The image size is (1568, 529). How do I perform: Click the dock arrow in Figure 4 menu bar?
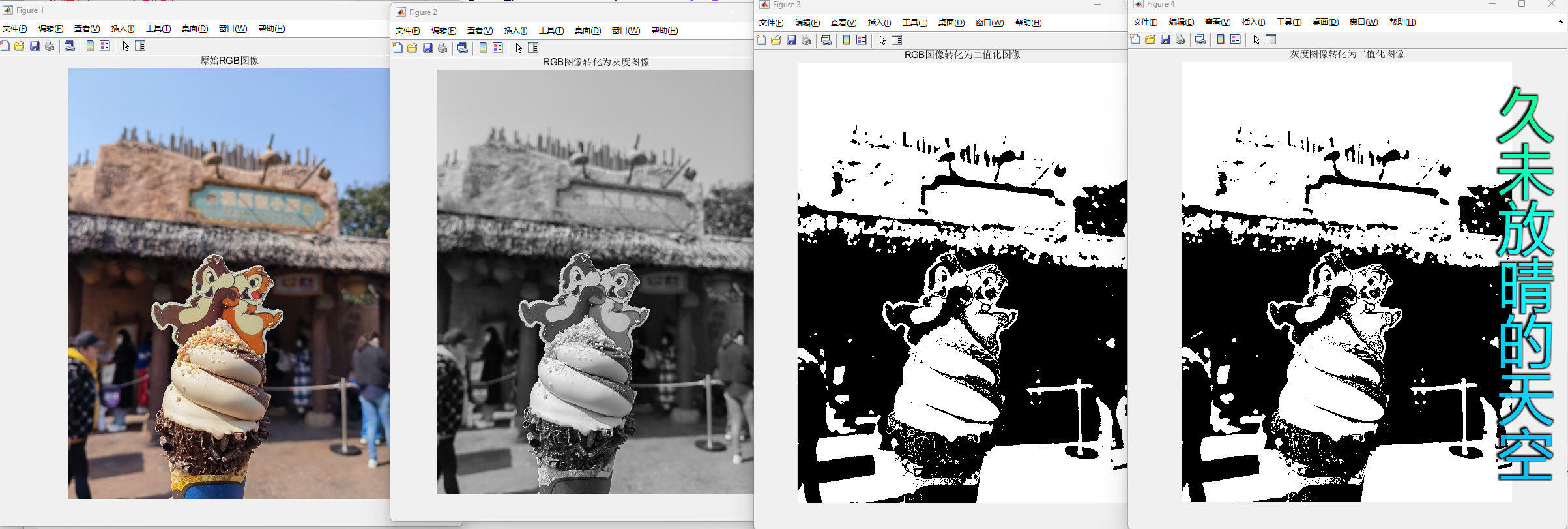(1561, 22)
